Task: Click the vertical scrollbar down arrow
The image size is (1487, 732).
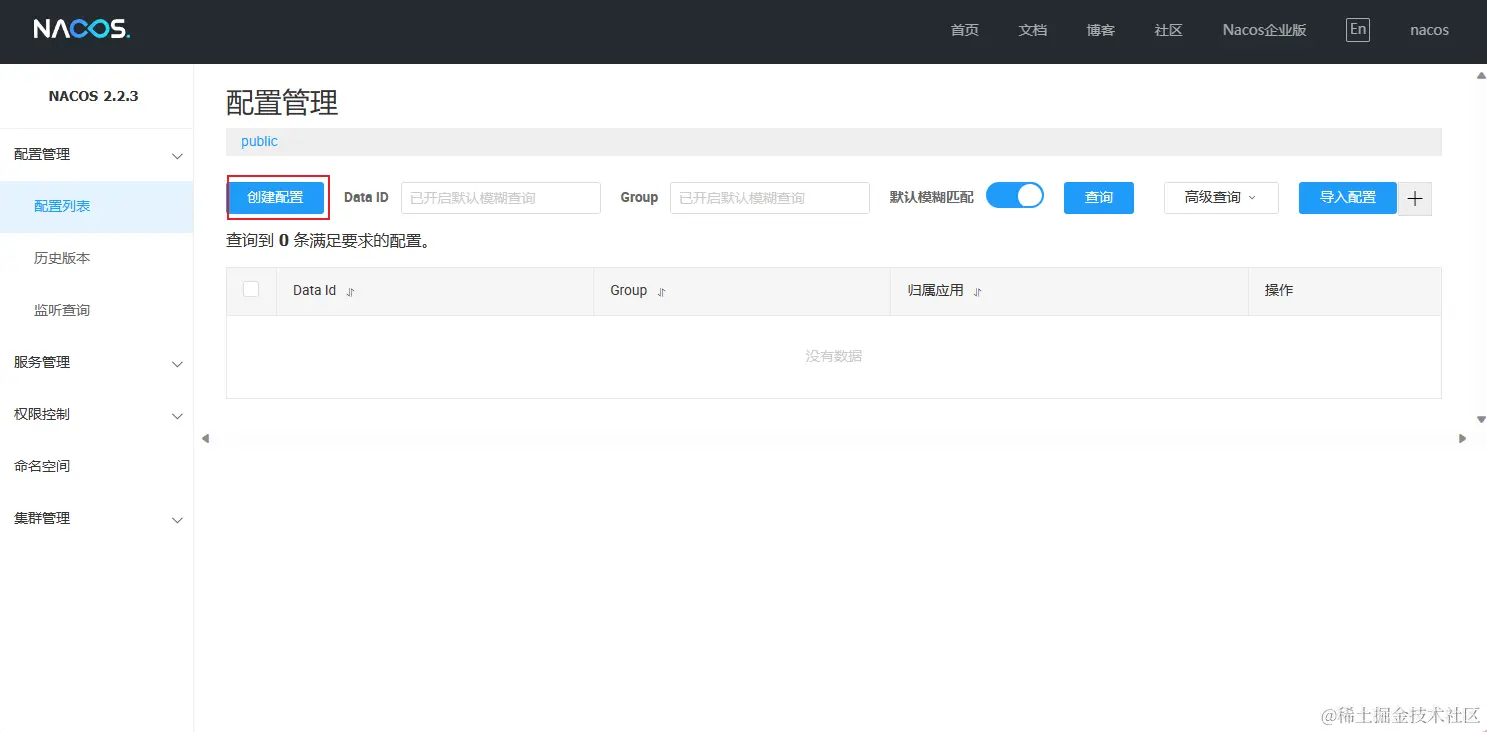Action: coord(1481,420)
